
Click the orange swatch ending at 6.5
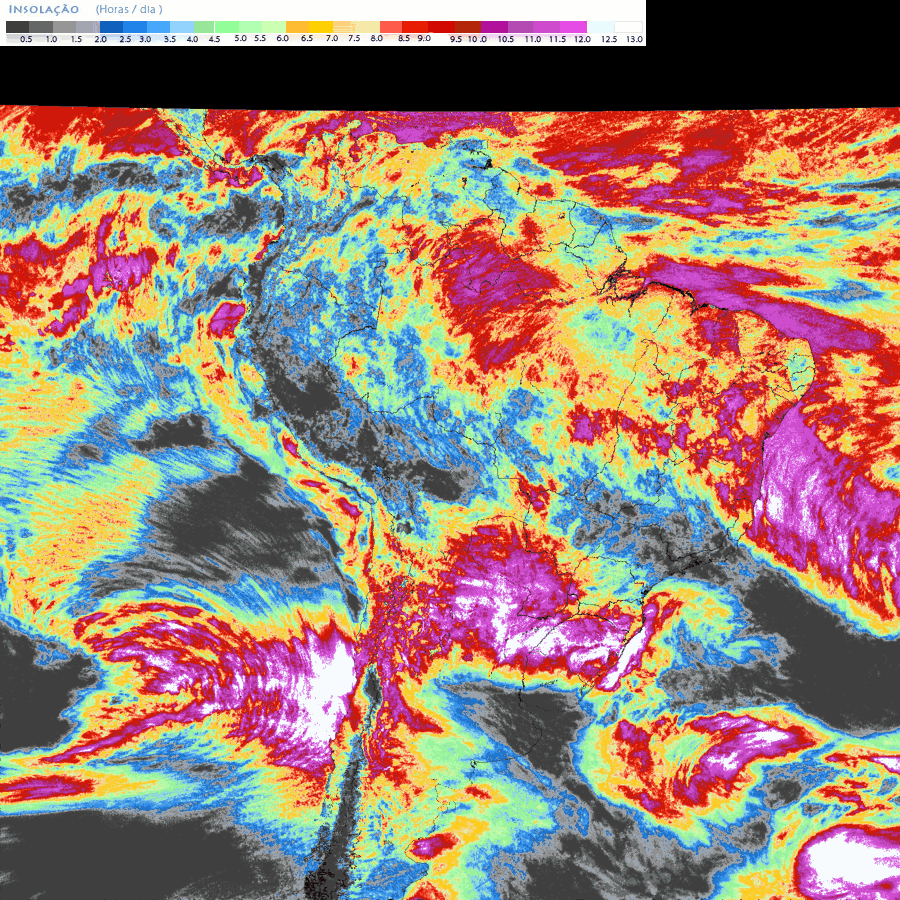pos(297,27)
